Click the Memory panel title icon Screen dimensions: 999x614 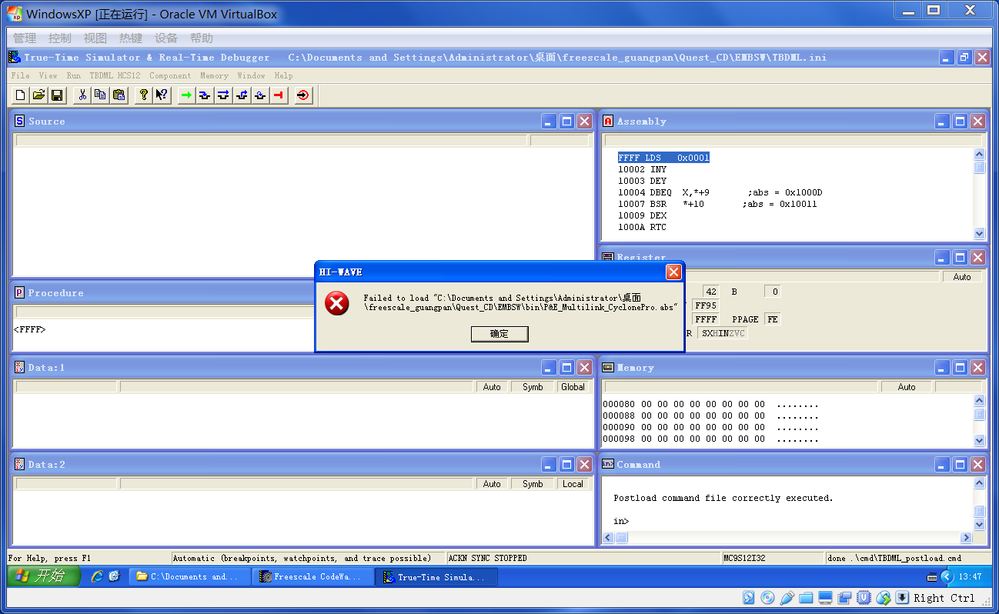[608, 368]
